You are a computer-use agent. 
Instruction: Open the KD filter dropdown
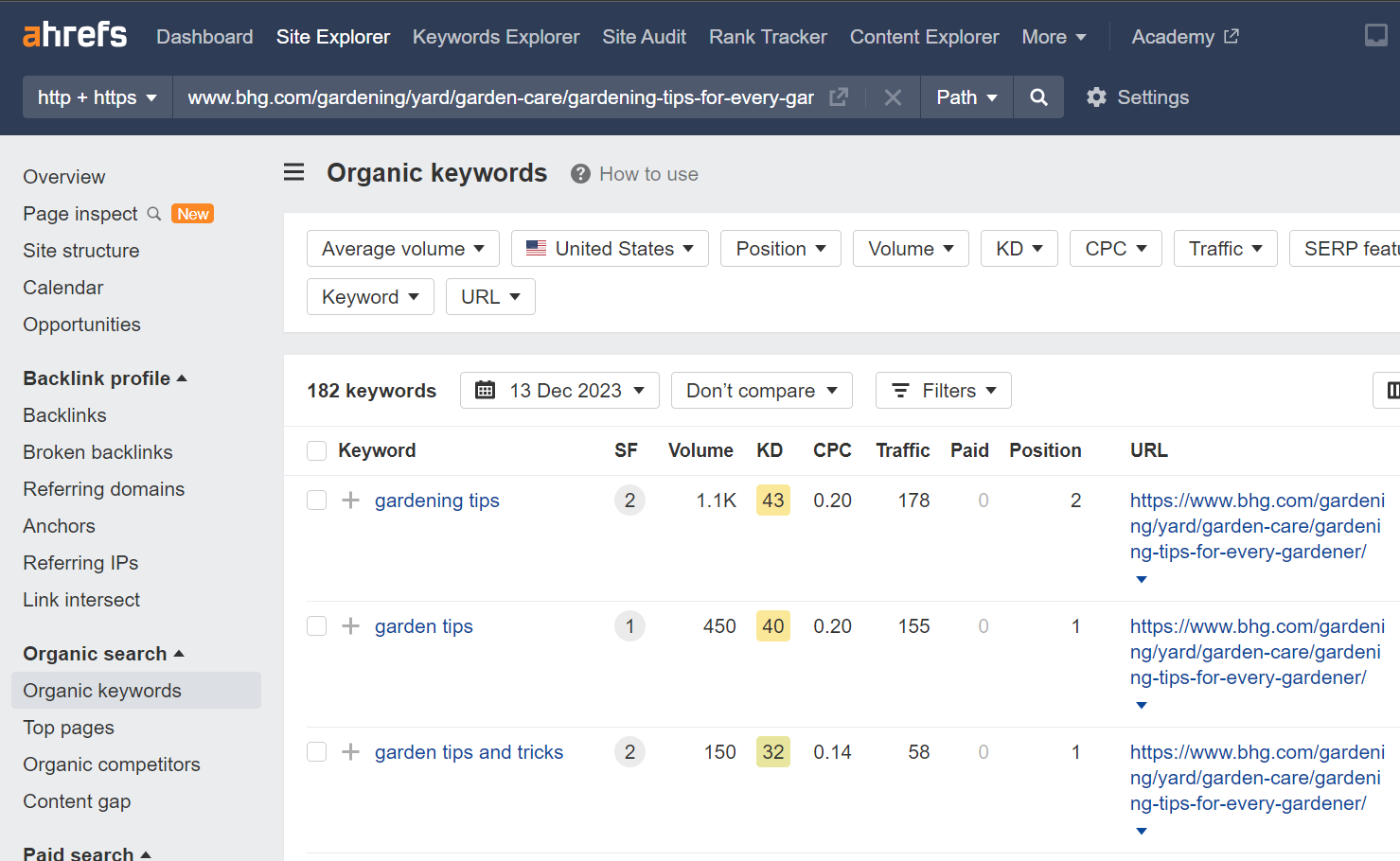pyautogui.click(x=1019, y=249)
